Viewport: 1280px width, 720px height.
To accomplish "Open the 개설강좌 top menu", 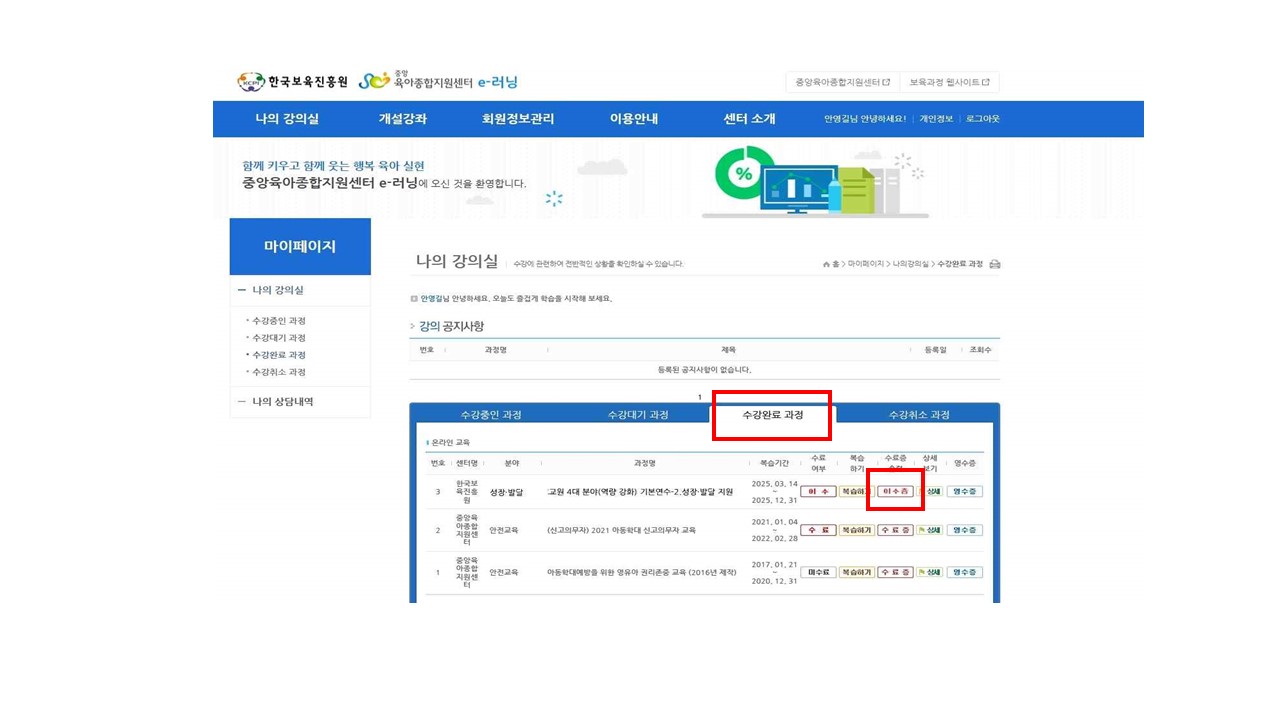I will (x=402, y=119).
